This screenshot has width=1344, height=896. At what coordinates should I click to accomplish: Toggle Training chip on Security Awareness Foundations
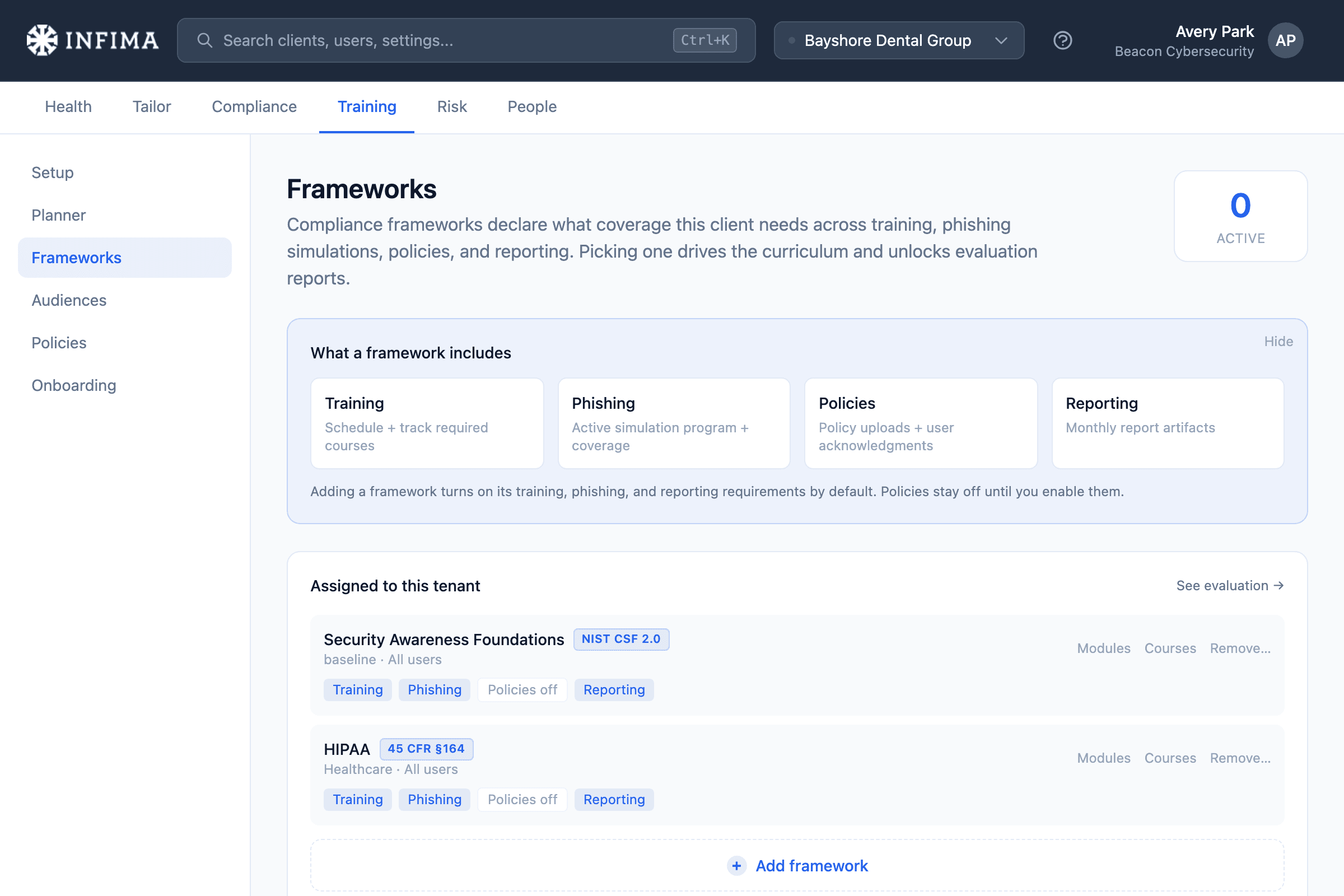(358, 690)
